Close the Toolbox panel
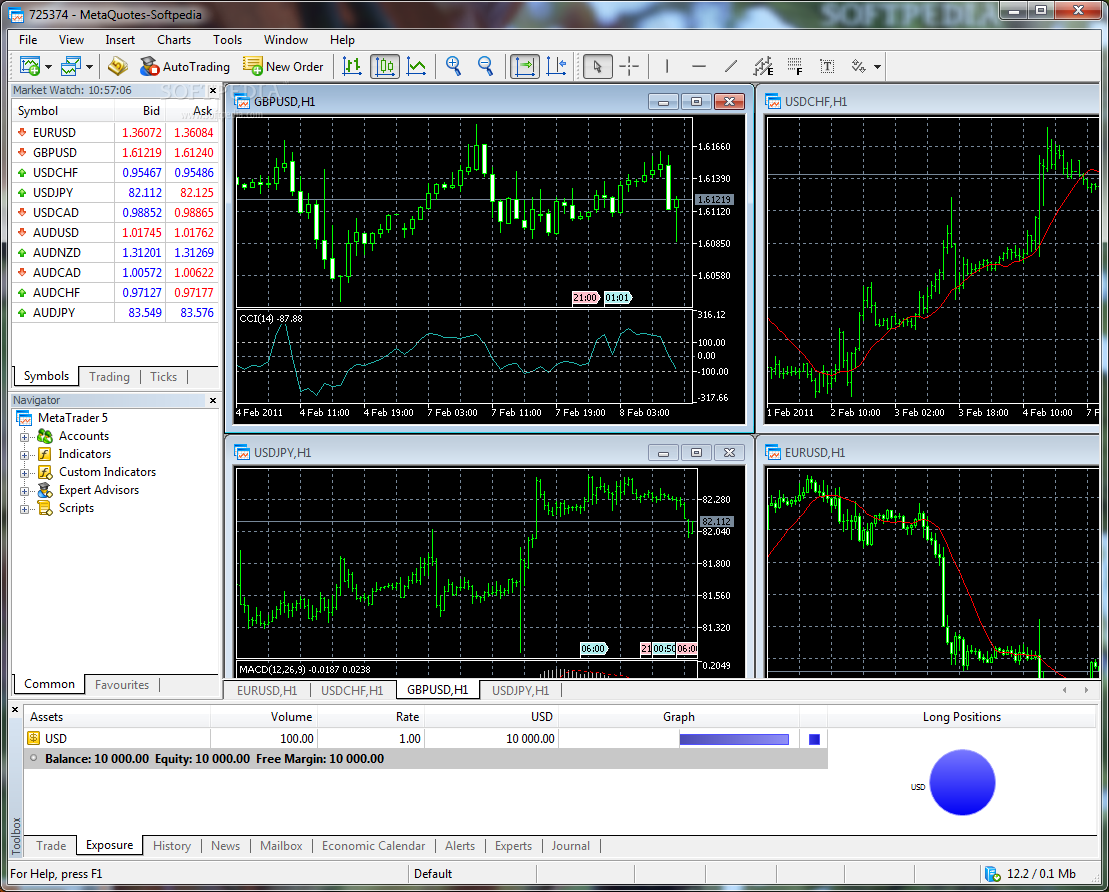 pos(16,709)
